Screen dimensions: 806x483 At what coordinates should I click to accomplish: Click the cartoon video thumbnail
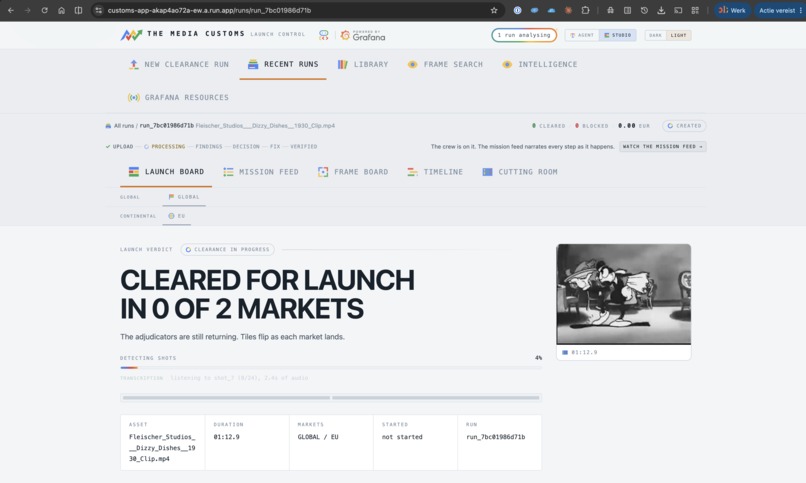(624, 294)
